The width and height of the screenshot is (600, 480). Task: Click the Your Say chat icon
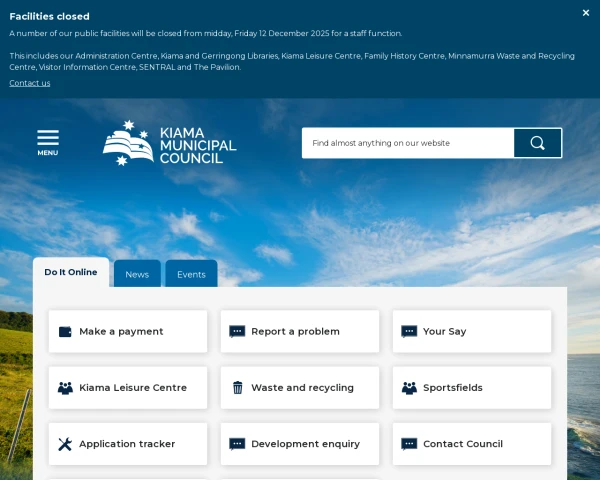409,332
